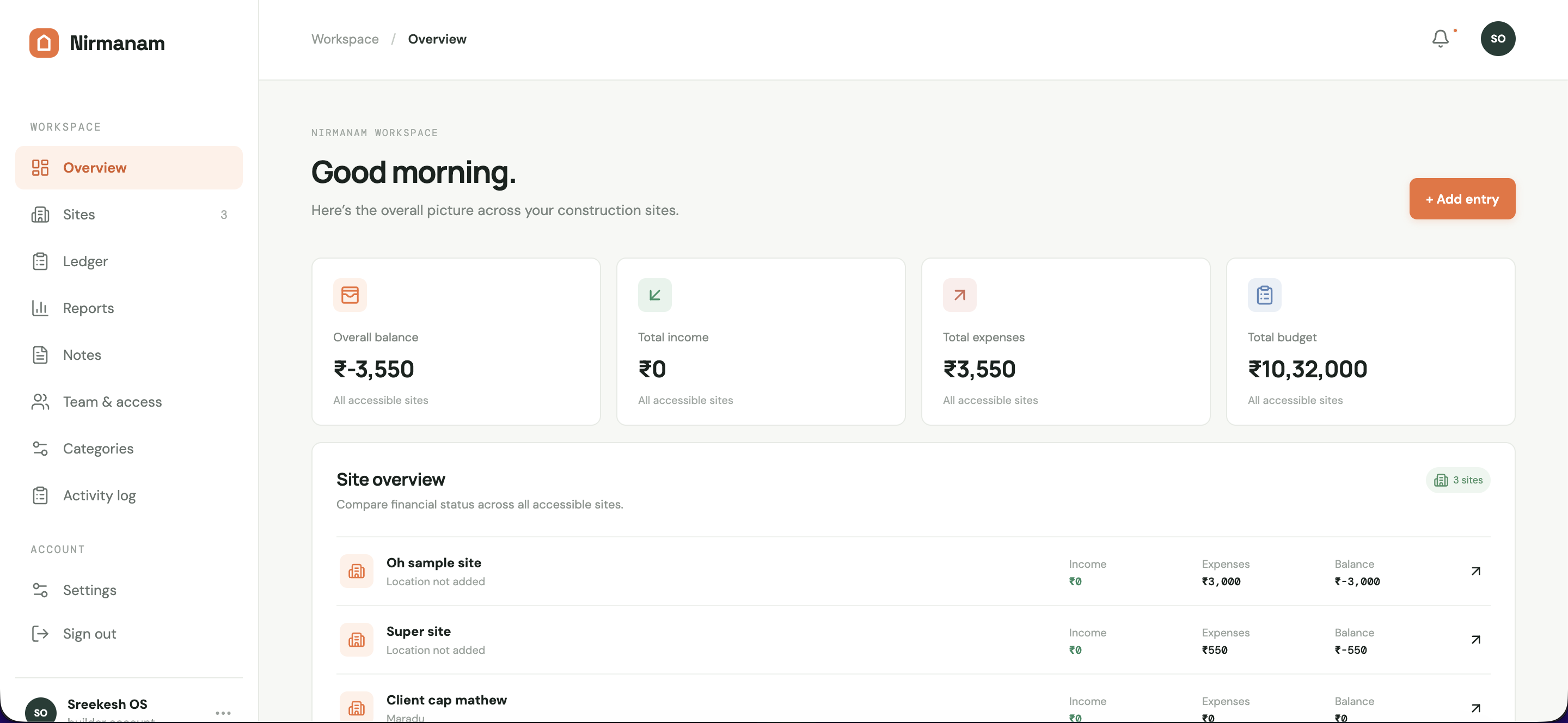Click the Super site building icon
Viewport: 1568px width, 723px height.
coord(356,640)
